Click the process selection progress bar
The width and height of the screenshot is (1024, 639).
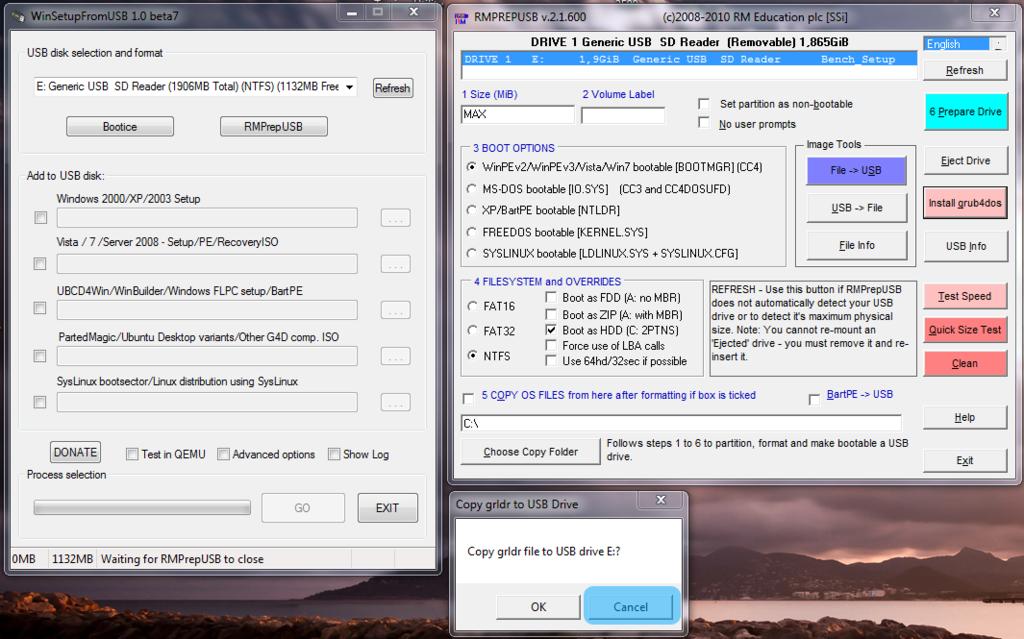coord(142,508)
